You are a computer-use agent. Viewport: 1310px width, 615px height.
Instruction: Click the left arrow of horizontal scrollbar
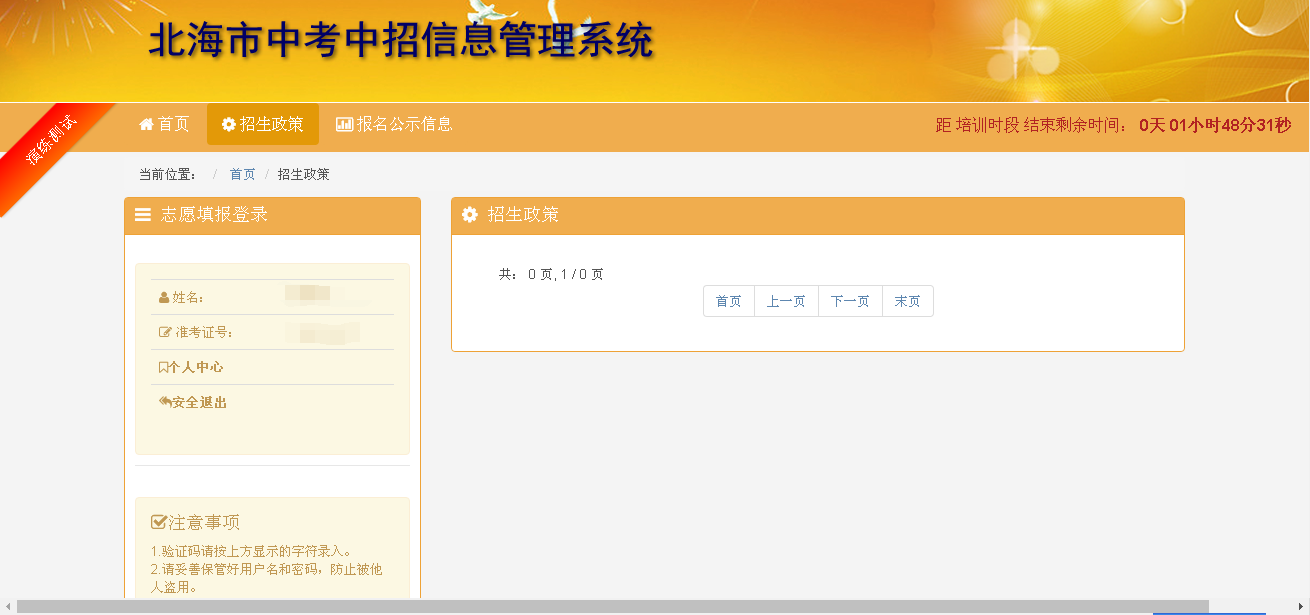(8, 606)
